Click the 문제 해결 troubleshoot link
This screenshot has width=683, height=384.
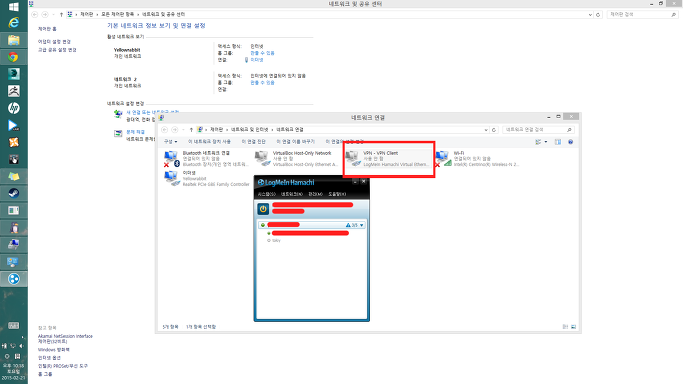[135, 132]
